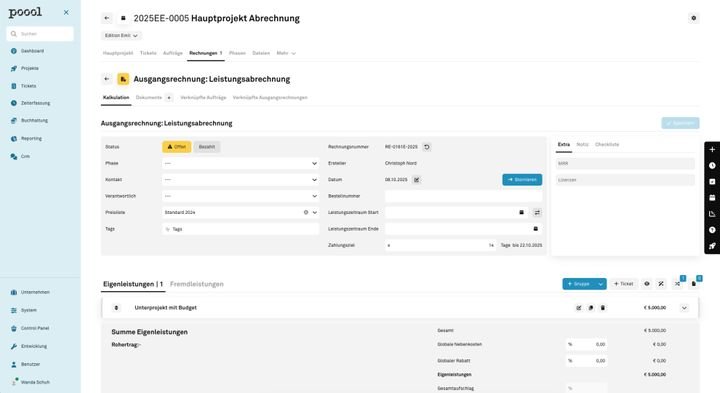Toggle visibility eye icon in Eigenleistungen toolbar
This screenshot has width=720, height=393.
647,284
